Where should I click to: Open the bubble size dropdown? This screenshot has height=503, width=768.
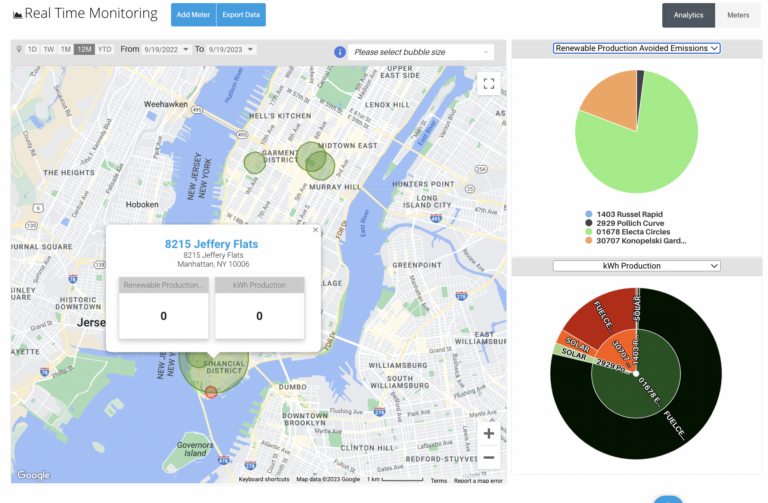[x=421, y=52]
